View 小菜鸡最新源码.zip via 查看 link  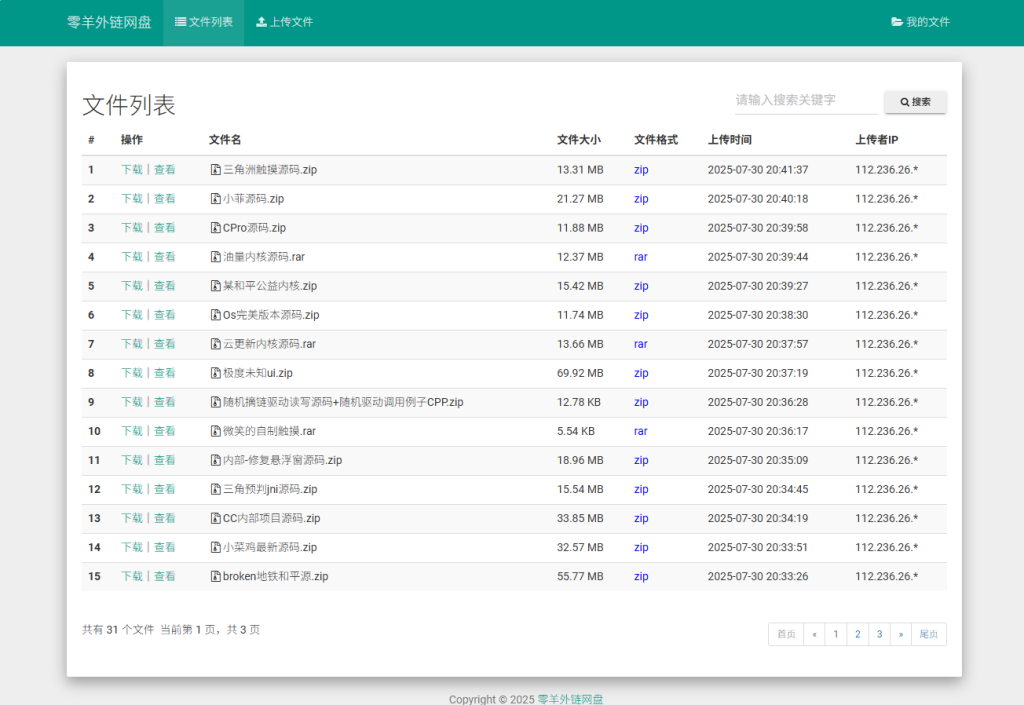165,547
